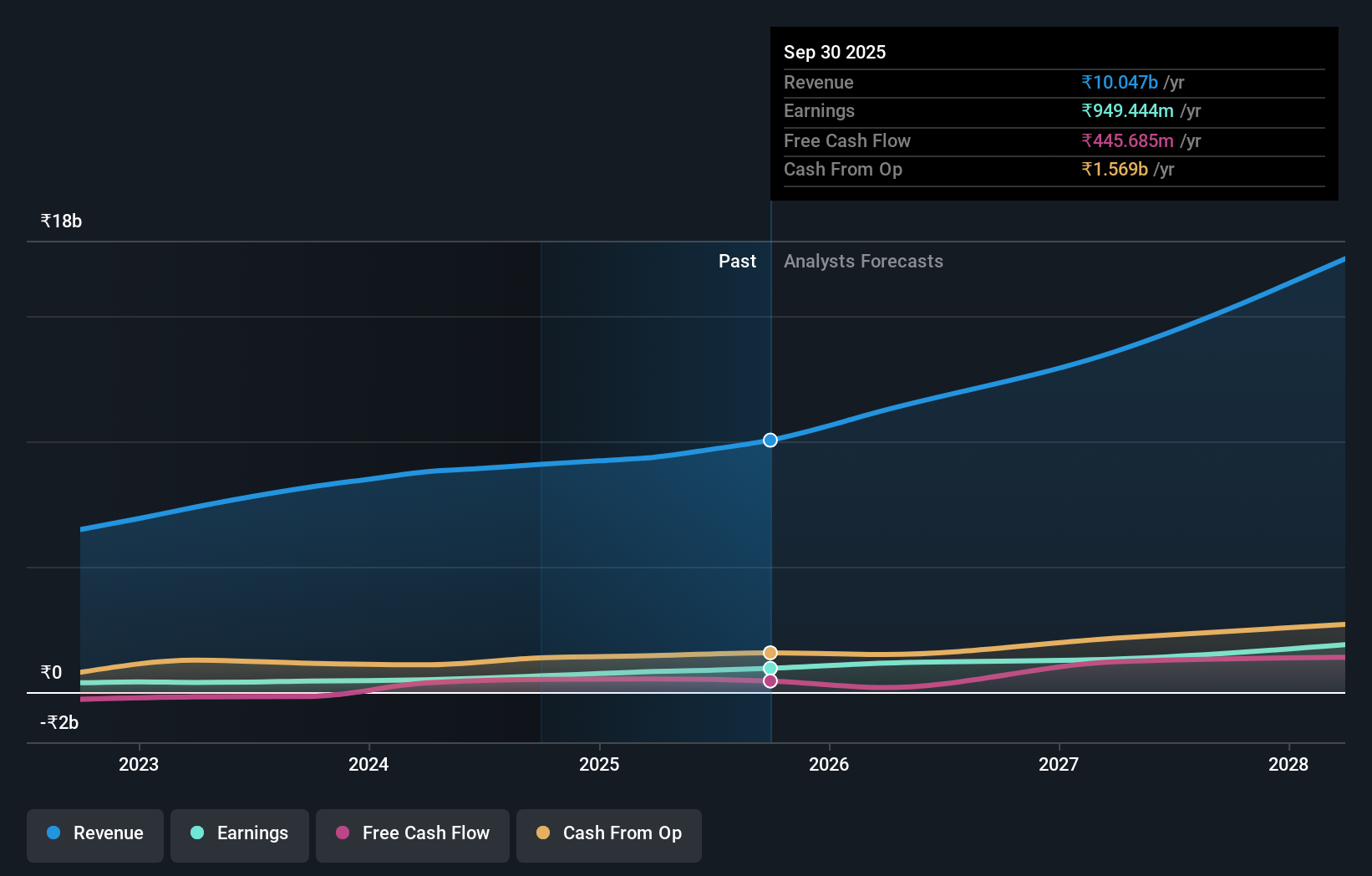Viewport: 1372px width, 876px height.
Task: Click the Sep 30 2025 tooltip header
Action: point(835,52)
